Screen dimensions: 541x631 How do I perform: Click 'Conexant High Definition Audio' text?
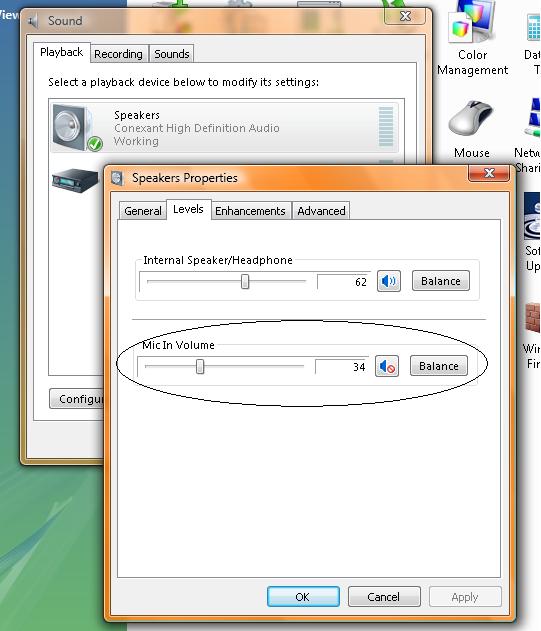197,128
